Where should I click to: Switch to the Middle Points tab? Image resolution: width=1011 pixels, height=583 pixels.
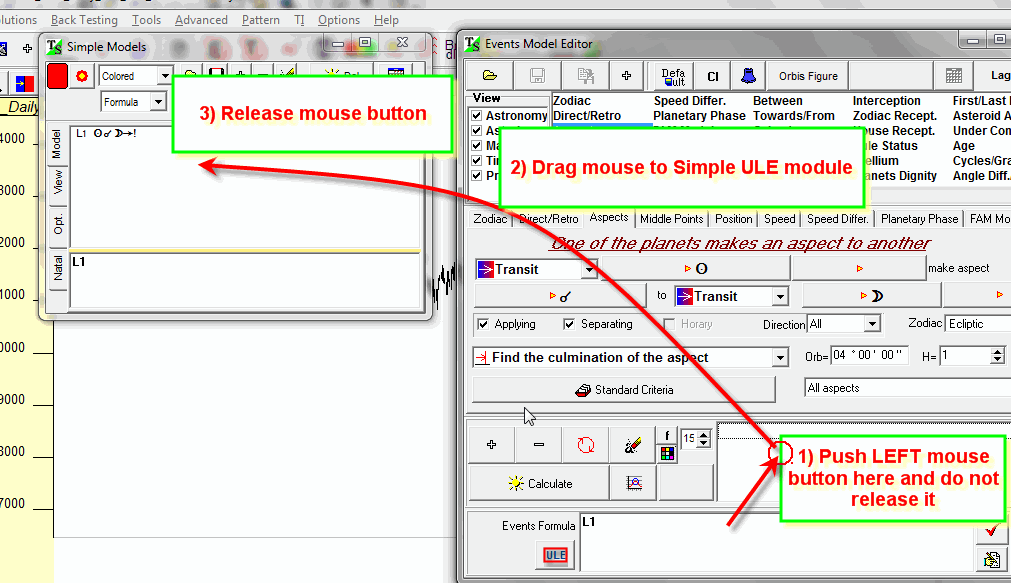(672, 219)
